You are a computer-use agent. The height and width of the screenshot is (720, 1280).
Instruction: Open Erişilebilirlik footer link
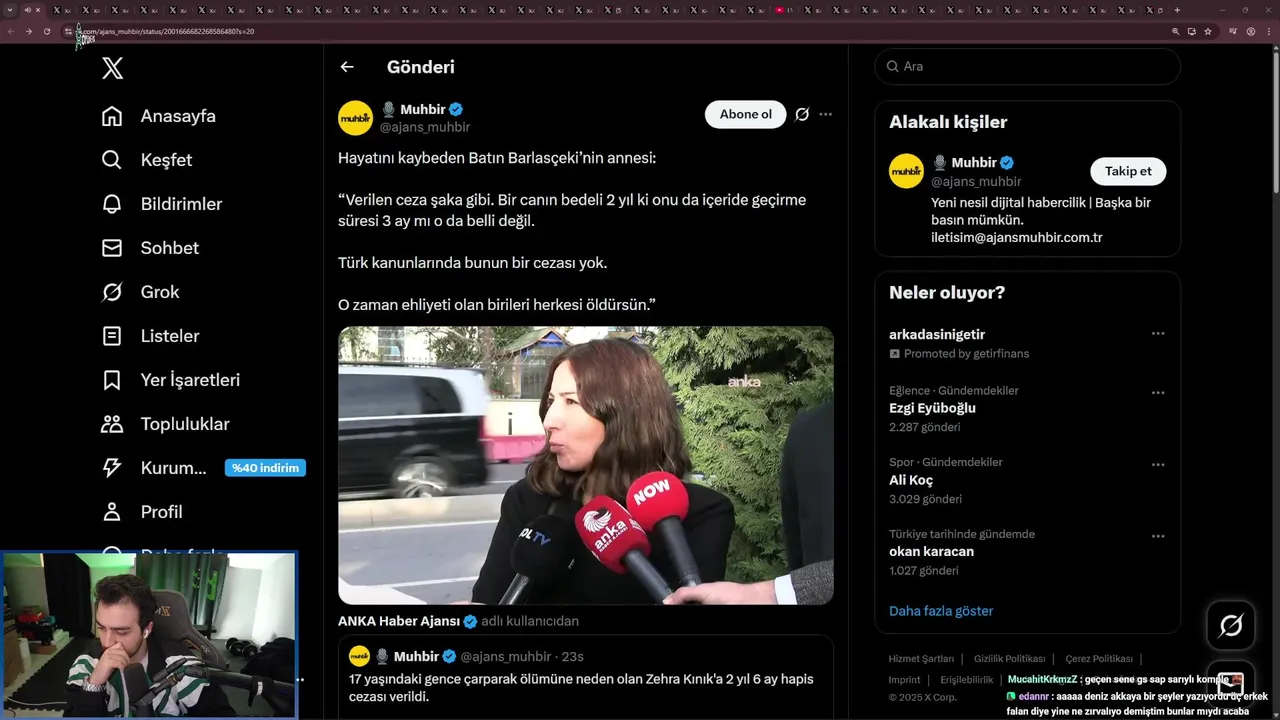click(967, 680)
